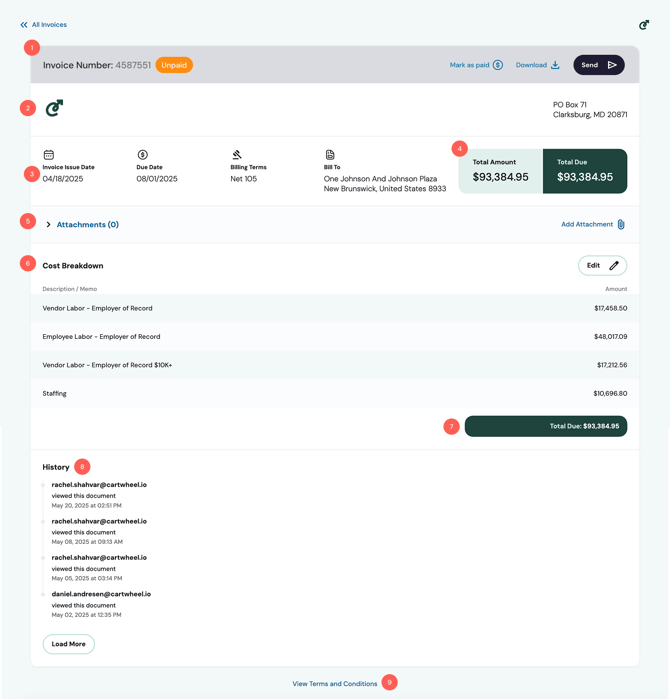Click the paper-plane icon in the Send button
Viewport: 670px width, 699px height.
click(612, 65)
